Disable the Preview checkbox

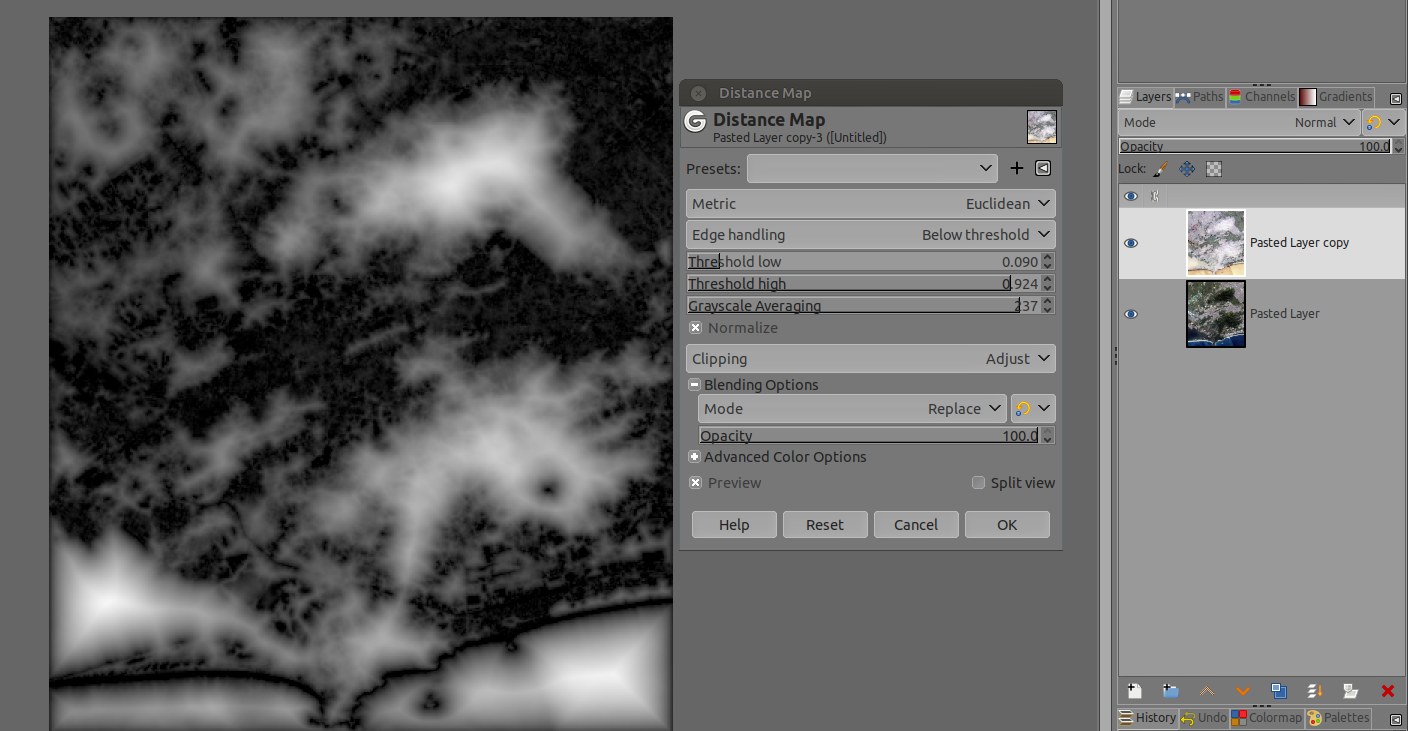pyautogui.click(x=695, y=483)
